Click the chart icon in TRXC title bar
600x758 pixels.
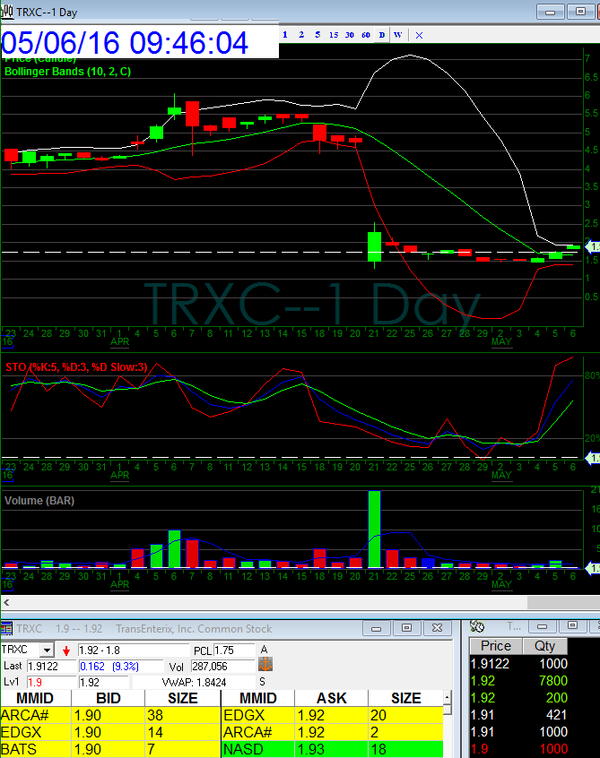pos(8,11)
